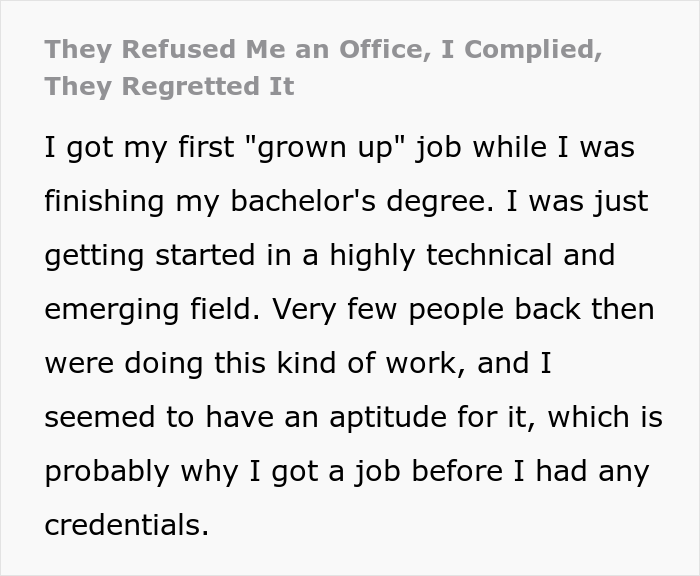This screenshot has height=576, width=700.
Task: Click the quoted phrase "grown up"
Action: pyautogui.click(x=320, y=148)
